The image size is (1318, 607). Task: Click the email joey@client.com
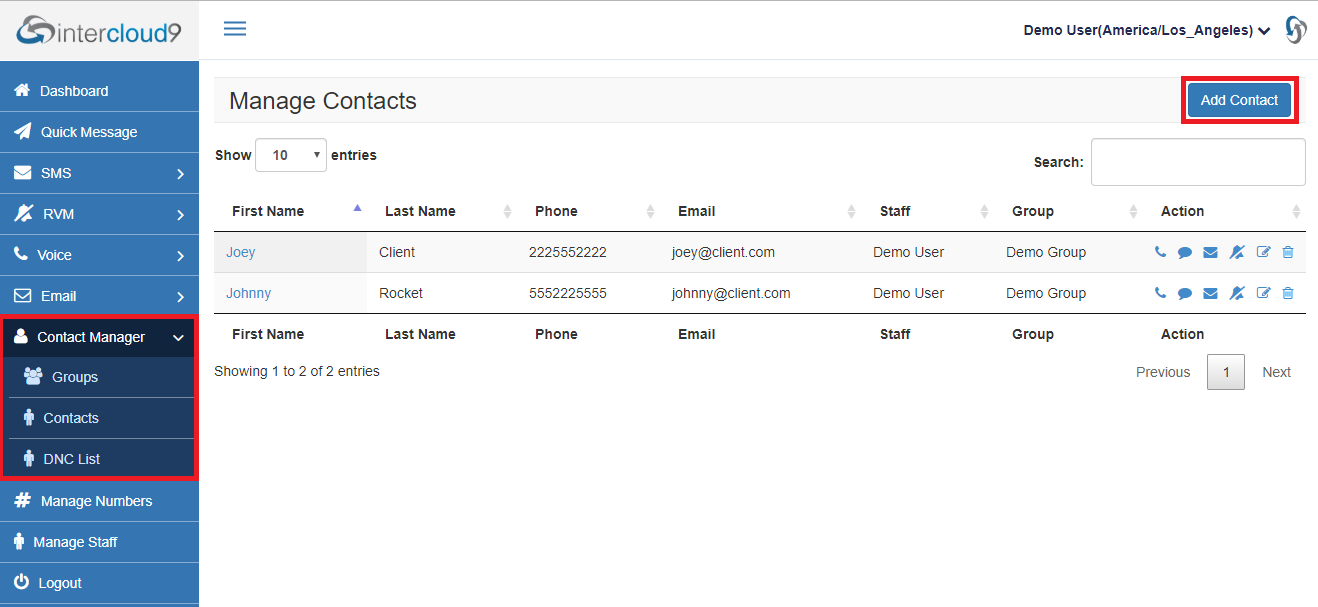point(723,252)
